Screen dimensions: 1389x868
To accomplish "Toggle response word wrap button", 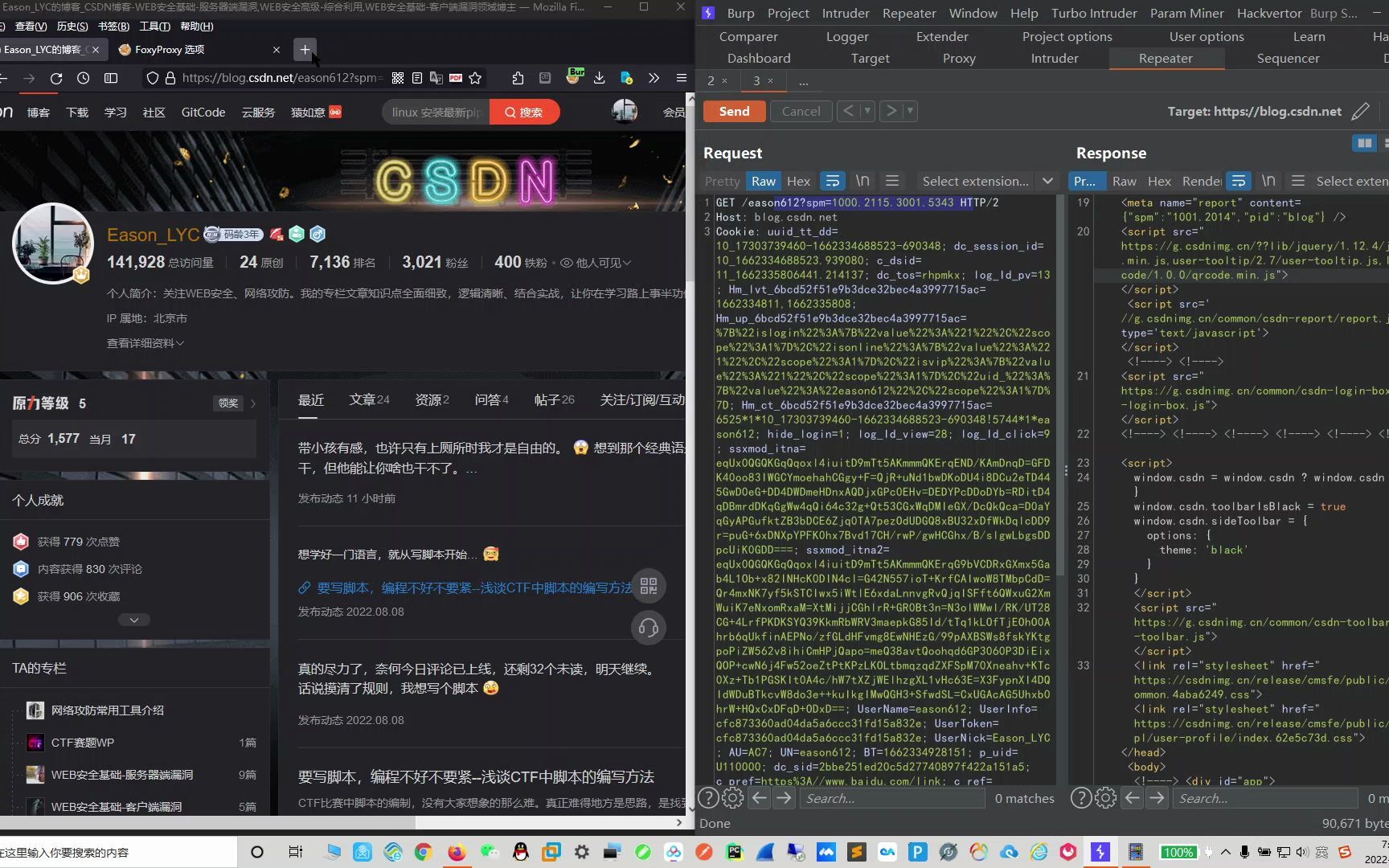I will point(1239,181).
